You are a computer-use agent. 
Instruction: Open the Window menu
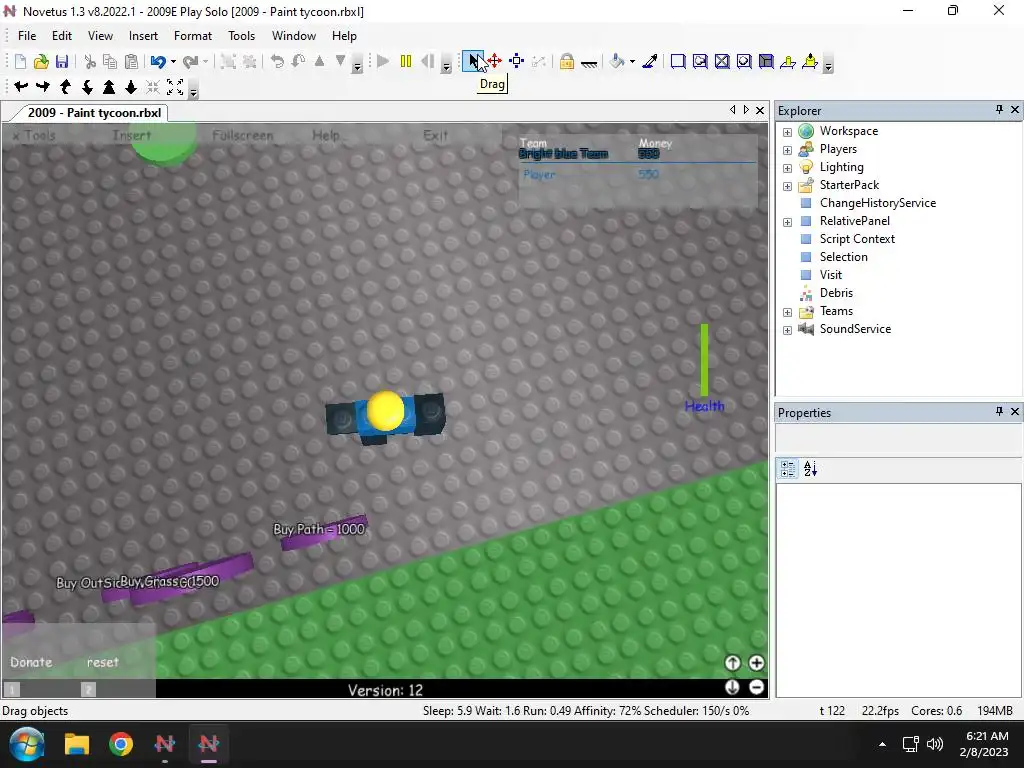(x=294, y=36)
